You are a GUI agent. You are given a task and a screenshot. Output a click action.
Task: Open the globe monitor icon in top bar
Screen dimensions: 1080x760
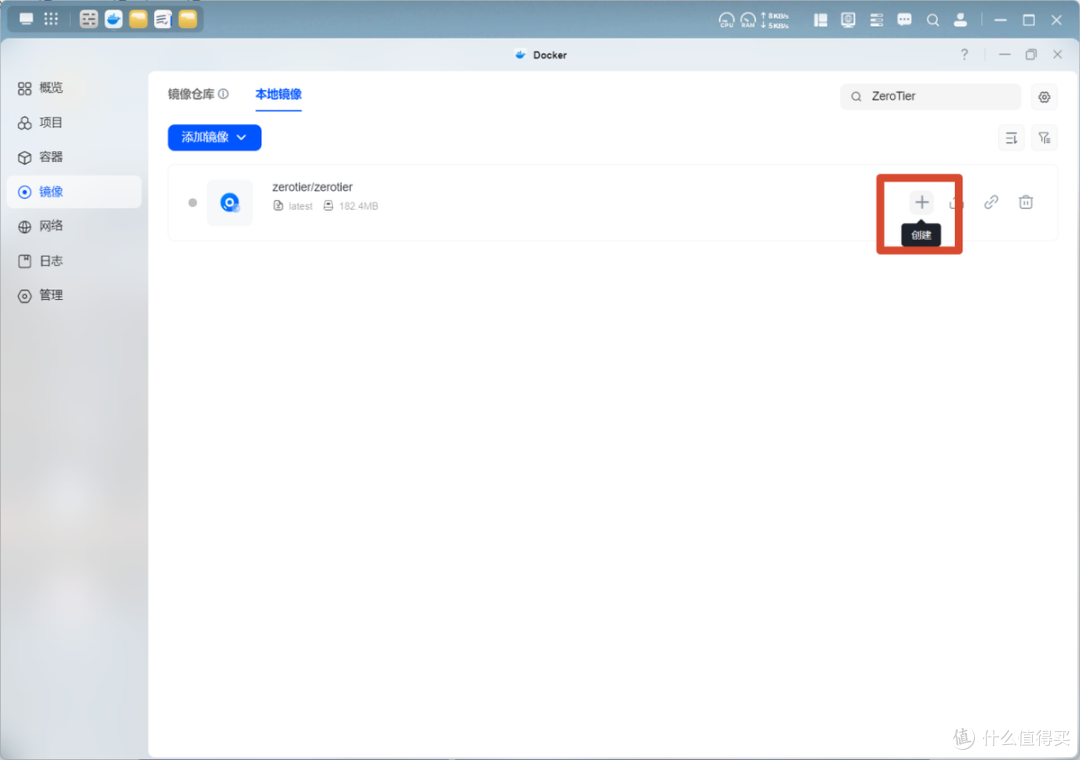tap(848, 20)
